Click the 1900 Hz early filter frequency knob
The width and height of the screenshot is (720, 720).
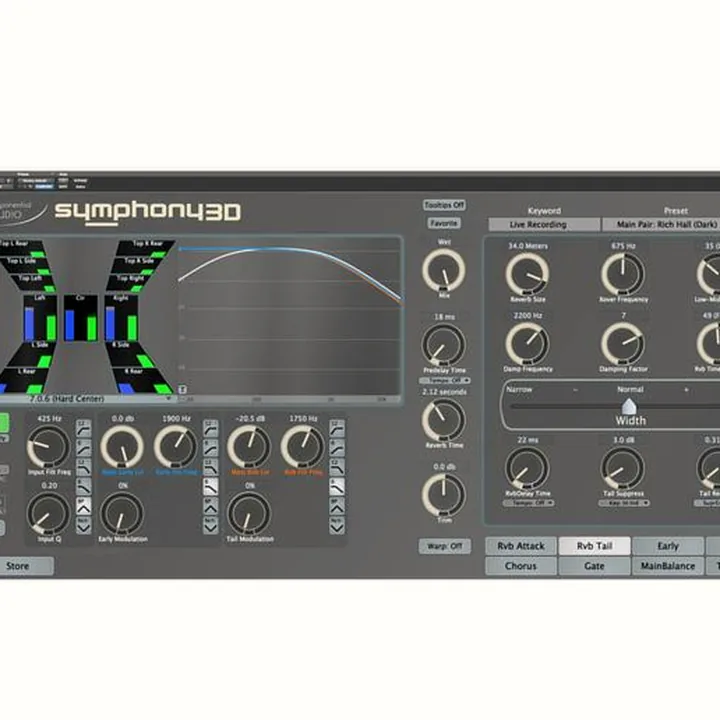[x=175, y=447]
